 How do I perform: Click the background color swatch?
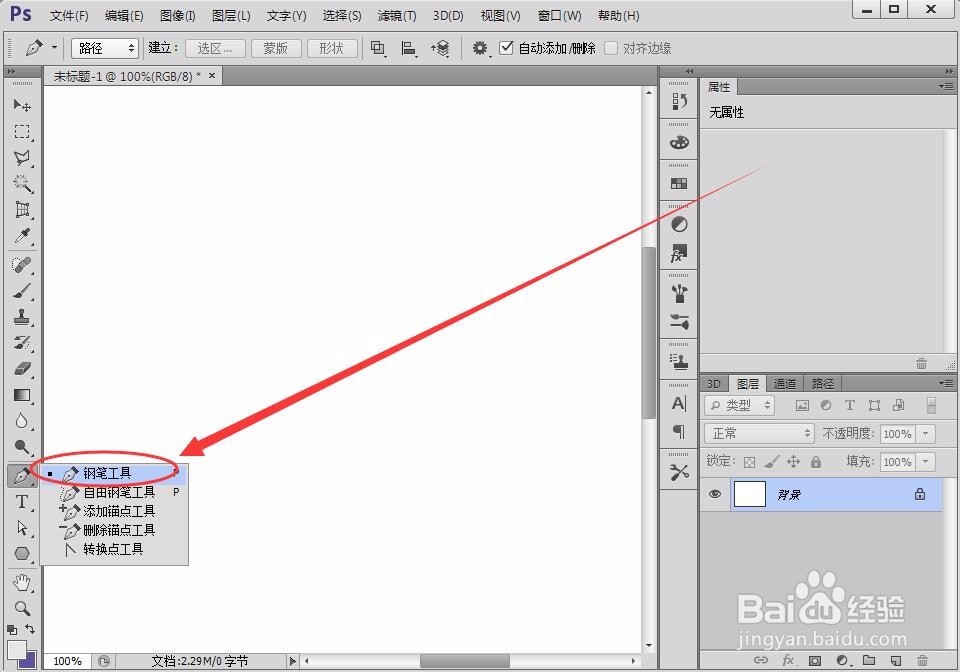30,661
